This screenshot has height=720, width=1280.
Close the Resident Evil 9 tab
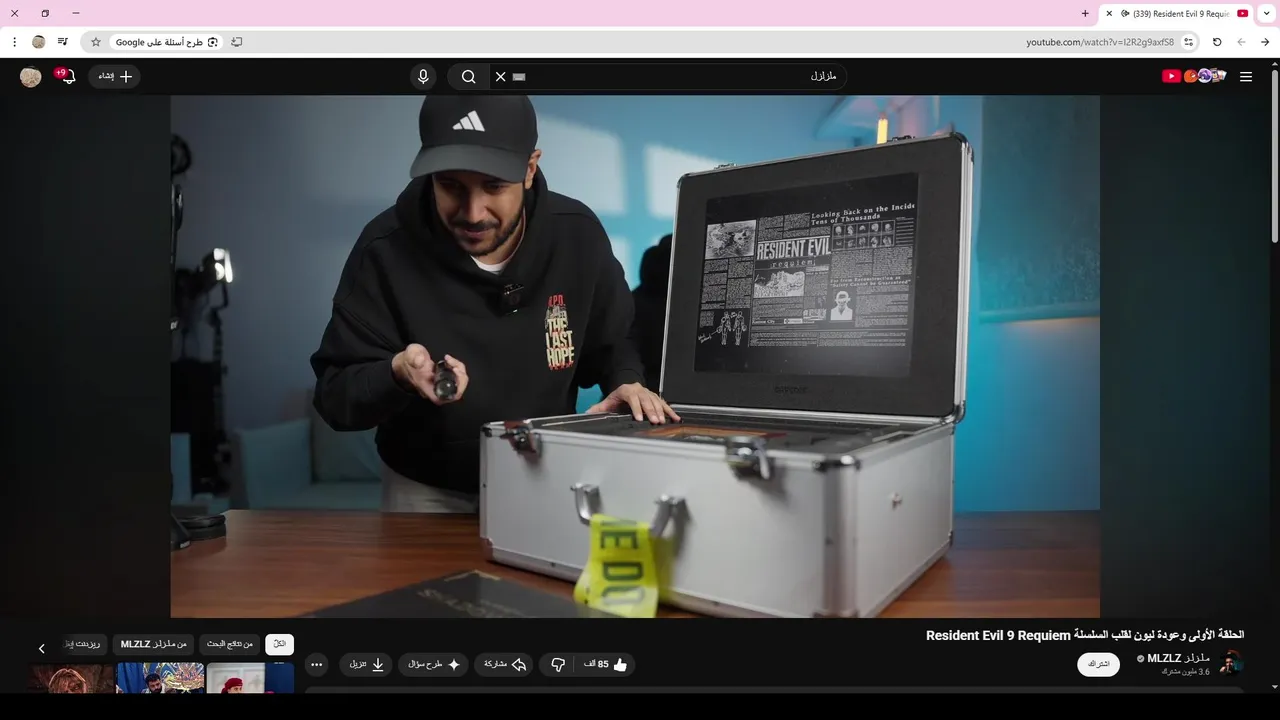click(1109, 14)
